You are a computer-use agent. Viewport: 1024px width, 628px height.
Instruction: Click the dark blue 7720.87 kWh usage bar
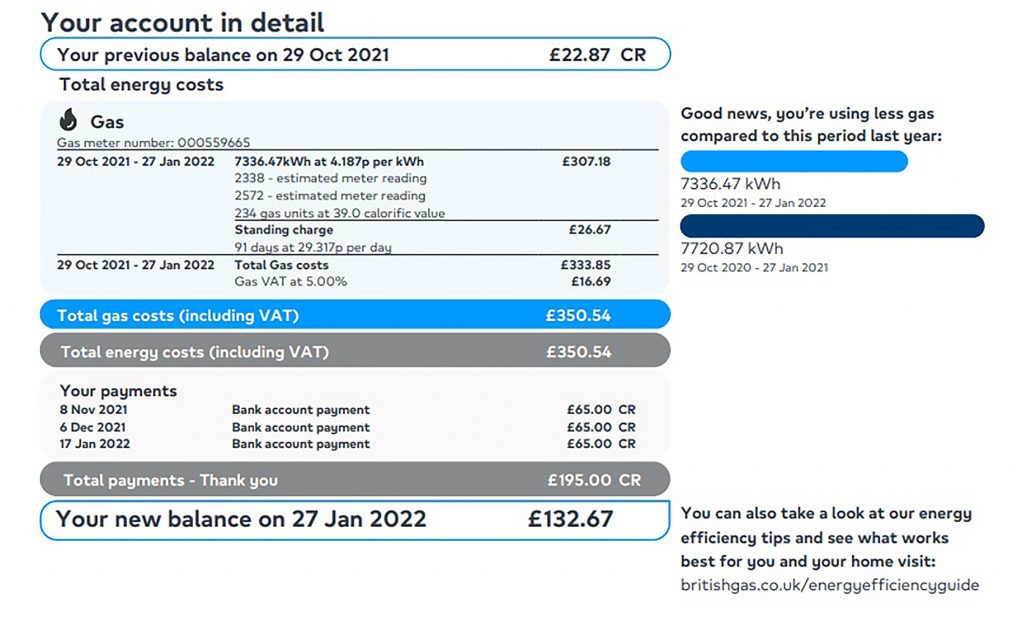tap(832, 226)
